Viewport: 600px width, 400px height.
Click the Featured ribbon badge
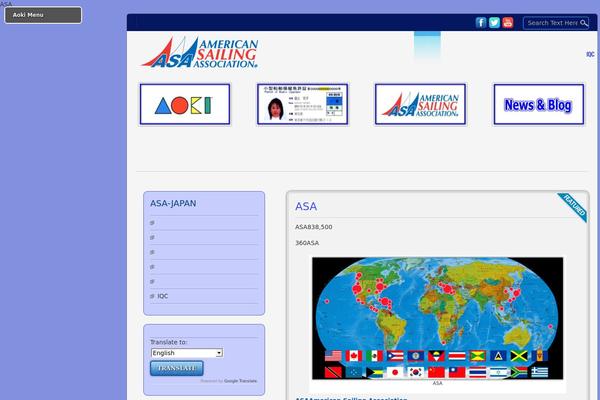[x=573, y=207]
